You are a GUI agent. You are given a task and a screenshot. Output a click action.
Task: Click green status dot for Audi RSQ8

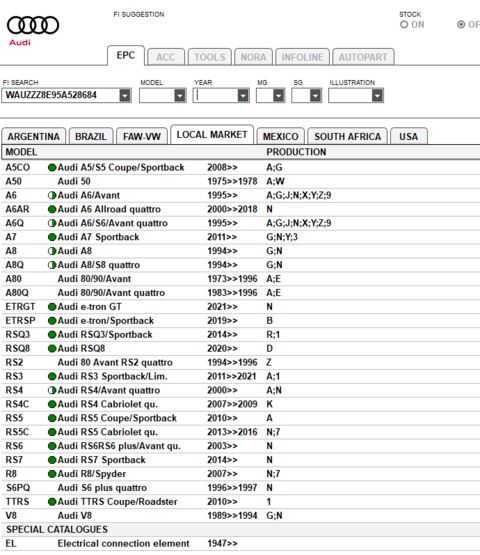pos(52,349)
